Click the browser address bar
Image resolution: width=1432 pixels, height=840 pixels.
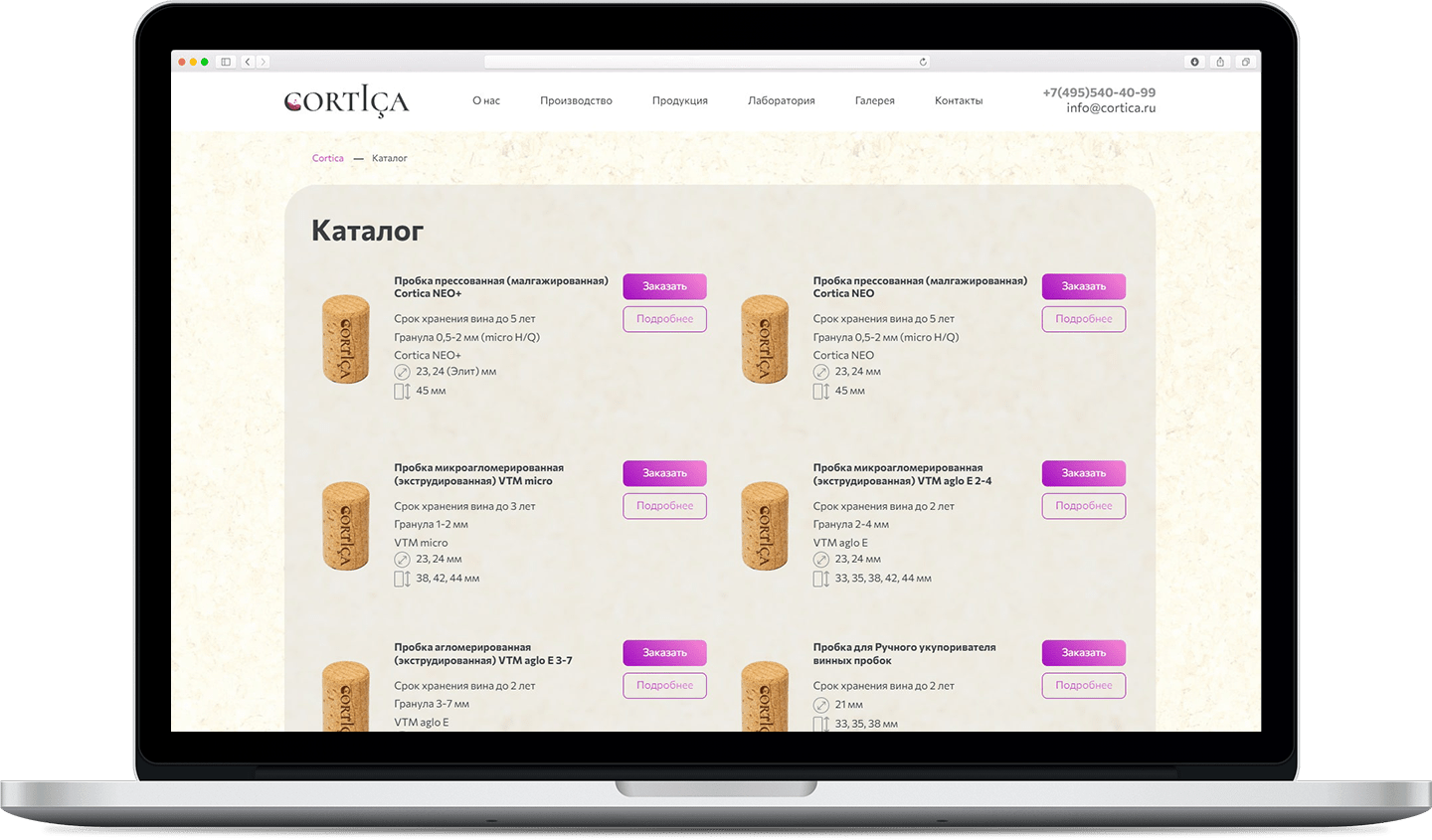707,62
